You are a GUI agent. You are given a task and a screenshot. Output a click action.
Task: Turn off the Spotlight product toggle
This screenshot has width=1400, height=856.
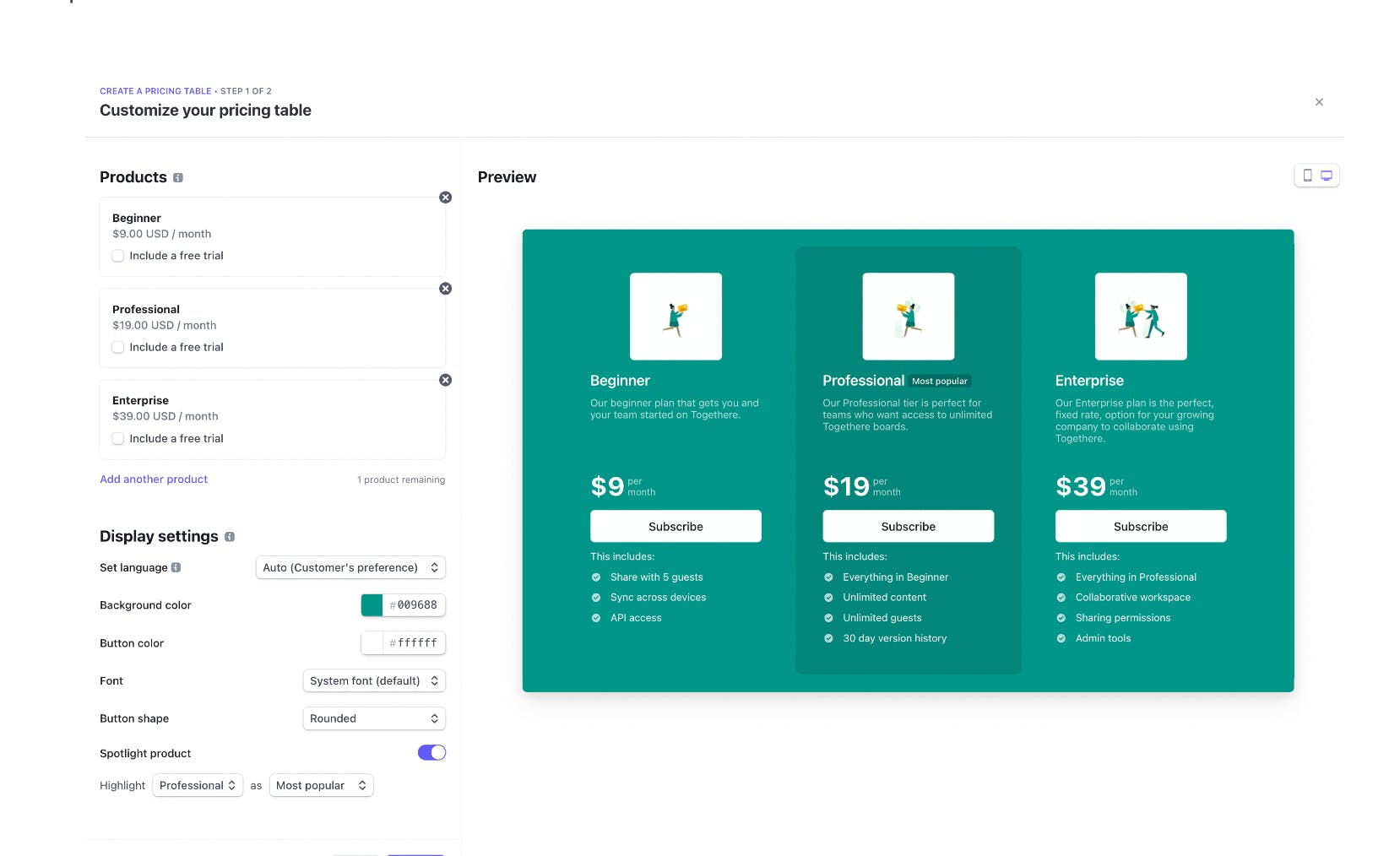tap(431, 752)
